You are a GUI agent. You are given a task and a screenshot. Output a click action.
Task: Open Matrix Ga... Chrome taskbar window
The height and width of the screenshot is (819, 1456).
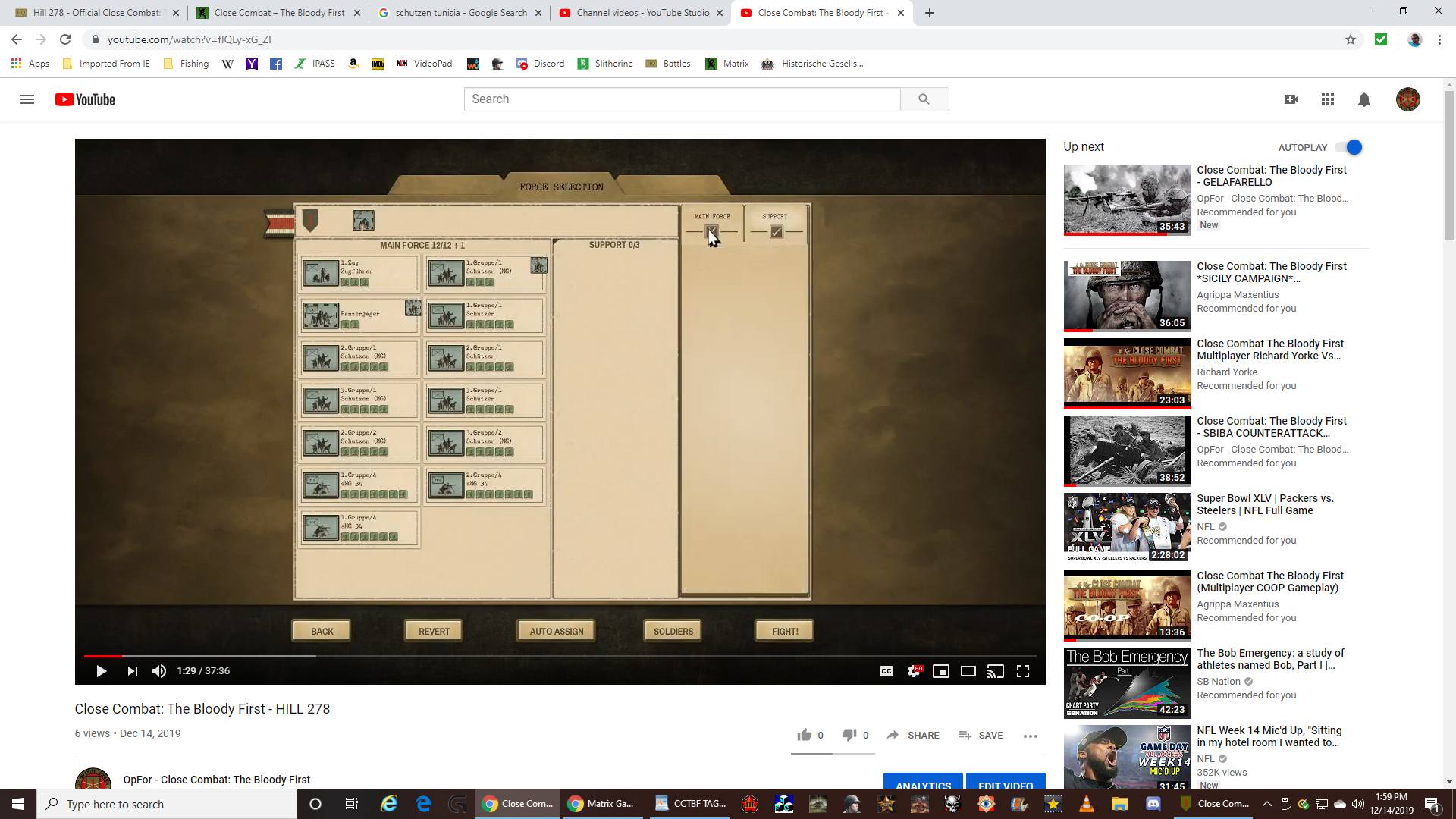[x=602, y=804]
